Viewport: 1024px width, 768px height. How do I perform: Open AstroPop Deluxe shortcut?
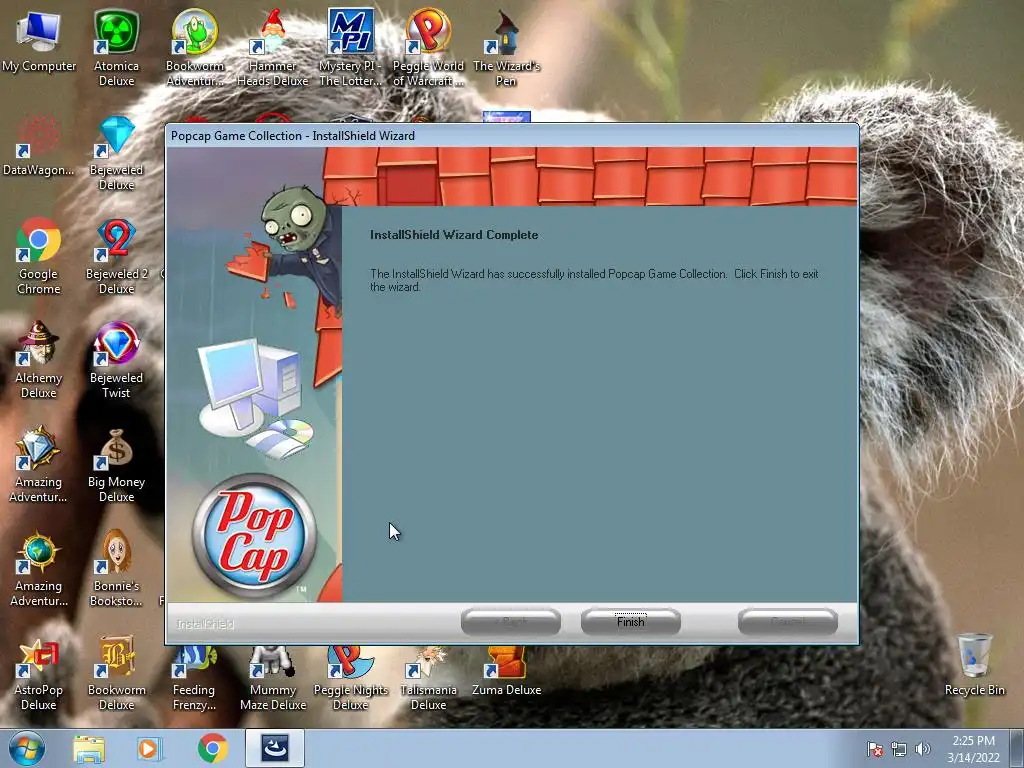(x=39, y=673)
